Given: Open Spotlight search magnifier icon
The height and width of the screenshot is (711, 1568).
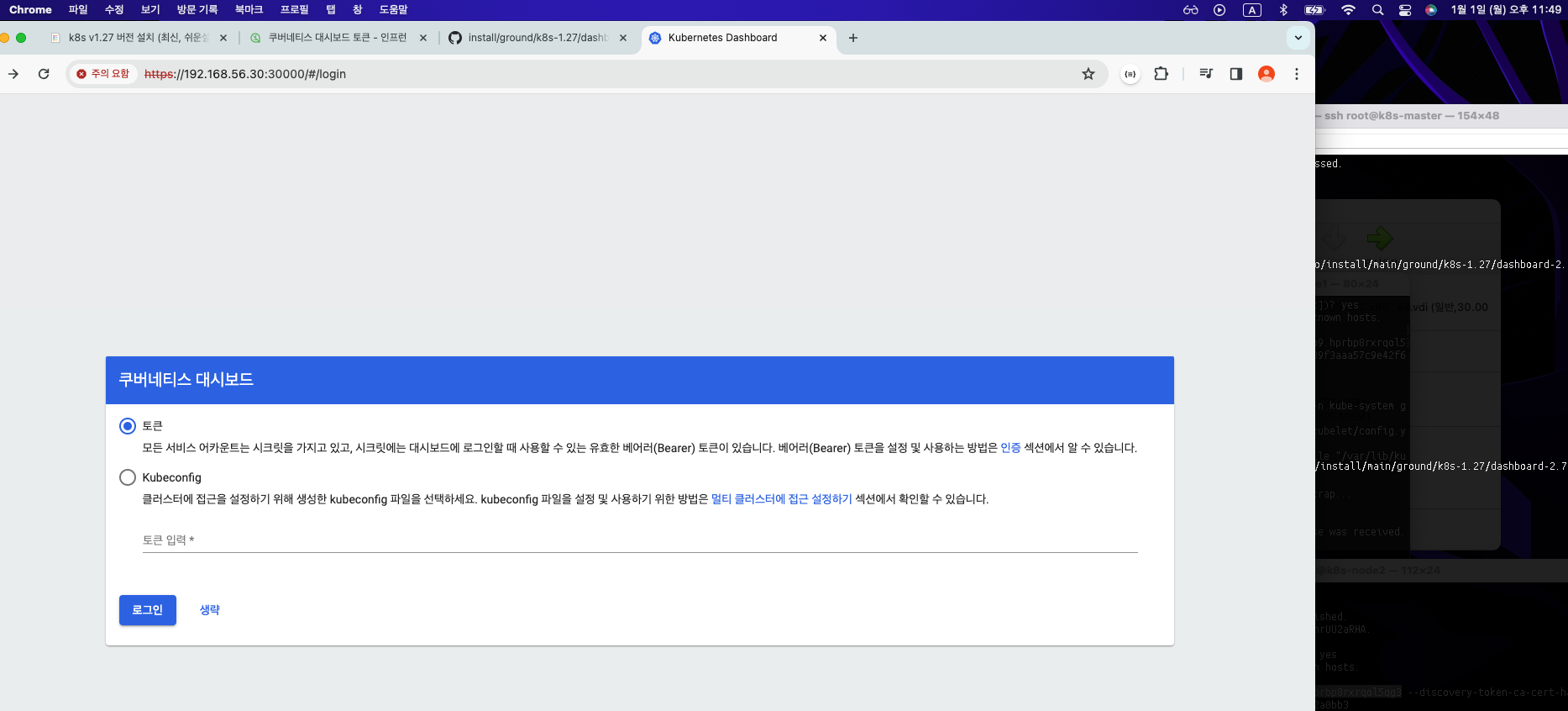Looking at the screenshot, I should (x=1377, y=10).
